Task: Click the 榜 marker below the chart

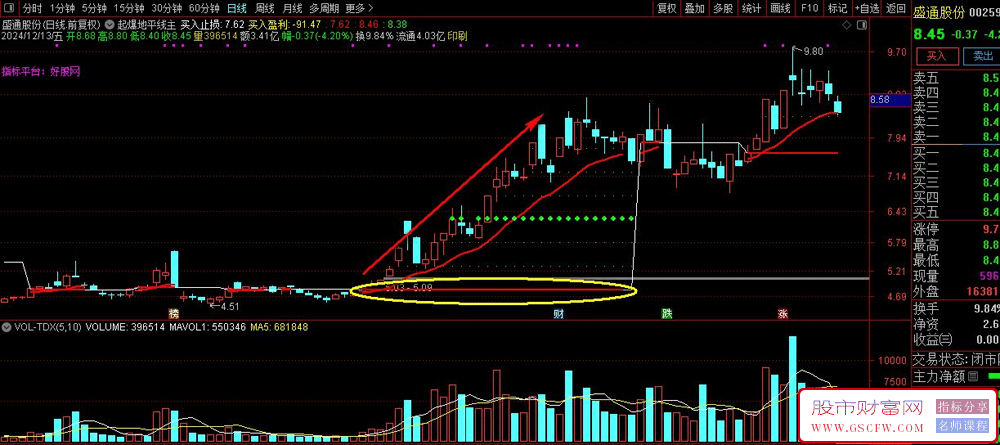Action: pyautogui.click(x=173, y=314)
